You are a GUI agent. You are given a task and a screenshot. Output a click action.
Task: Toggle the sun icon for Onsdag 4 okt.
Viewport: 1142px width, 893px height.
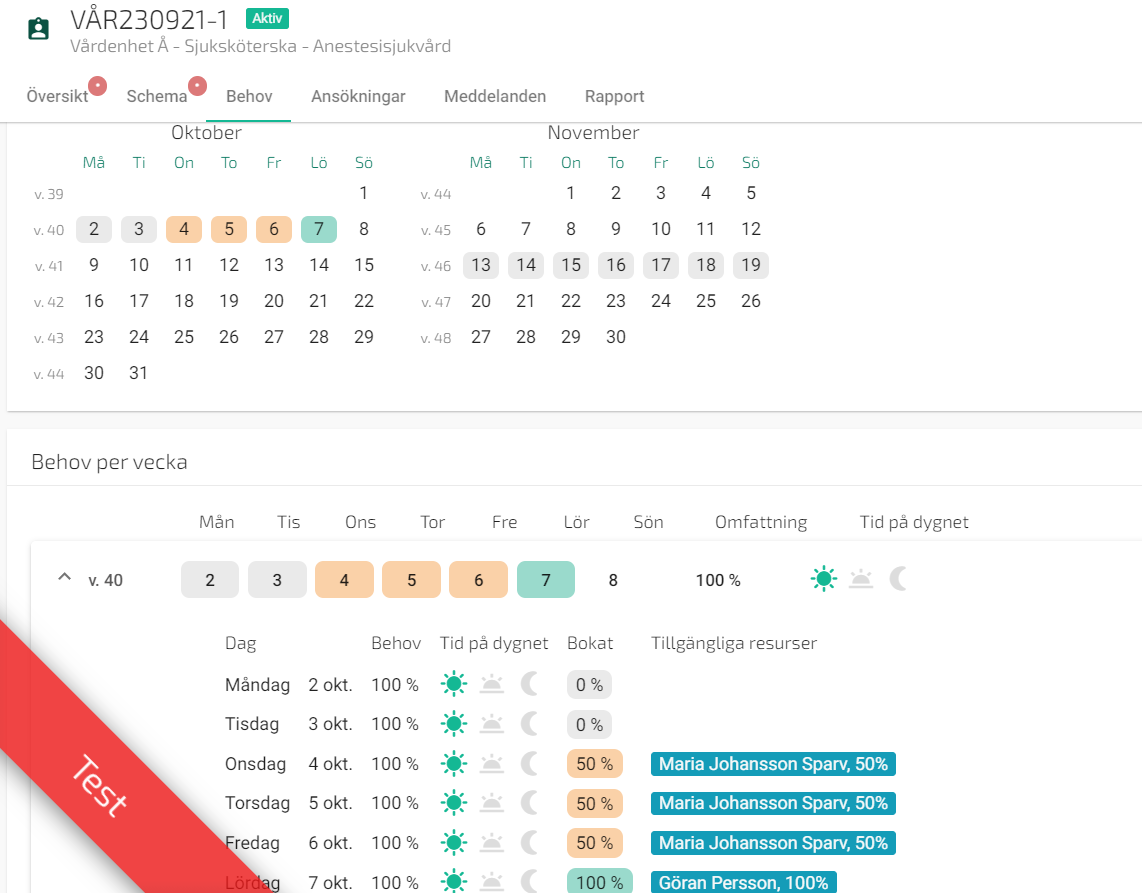(x=454, y=763)
